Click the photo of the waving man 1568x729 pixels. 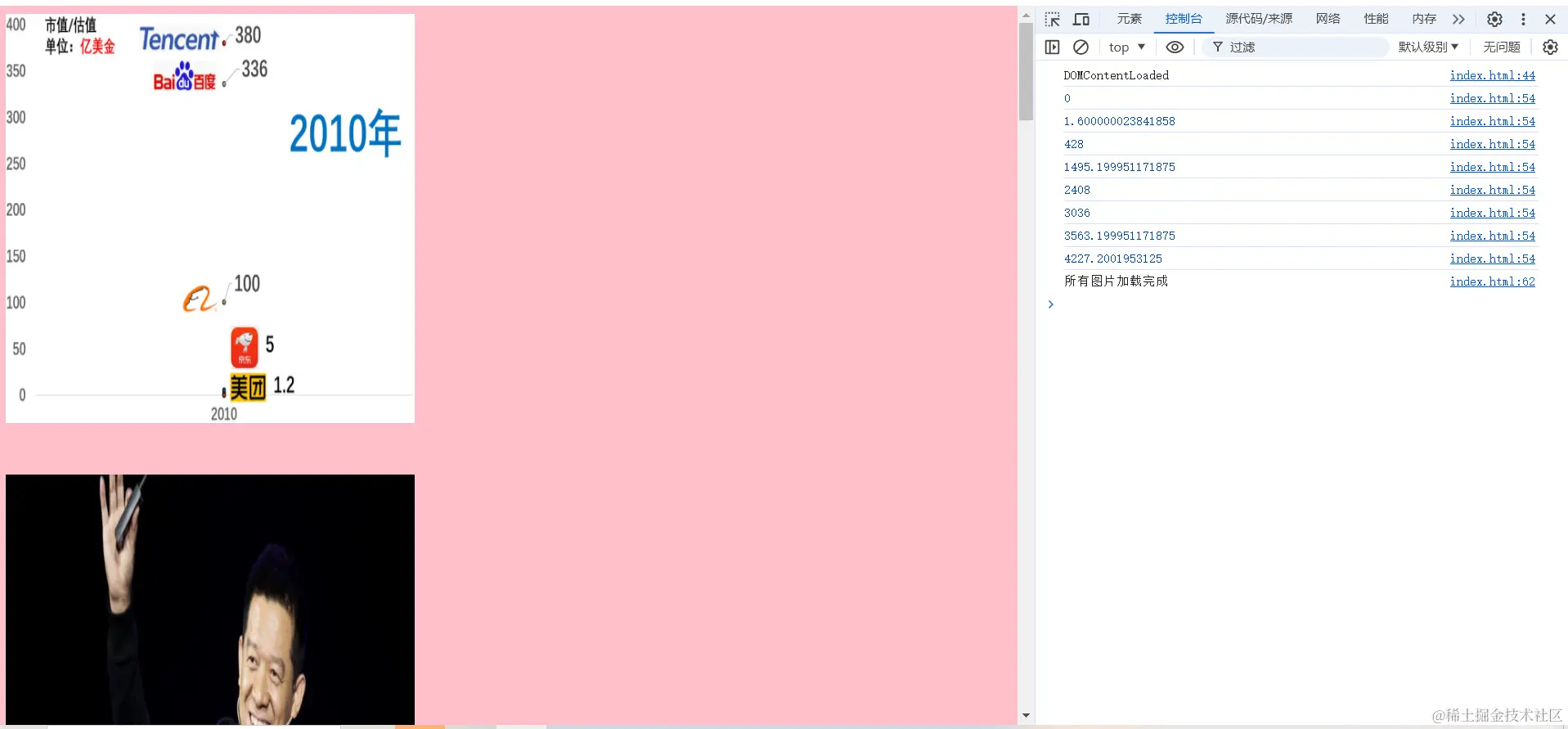[x=210, y=600]
